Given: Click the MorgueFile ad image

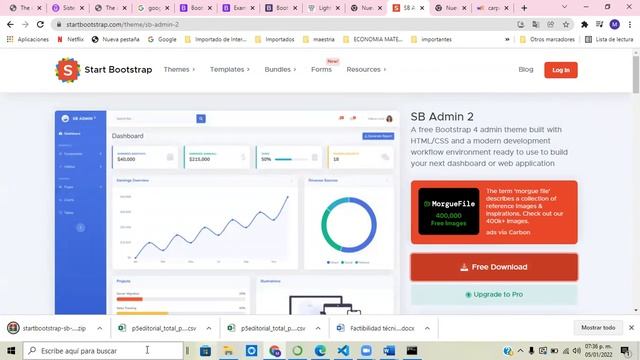Looking at the screenshot, I should coord(449,211).
